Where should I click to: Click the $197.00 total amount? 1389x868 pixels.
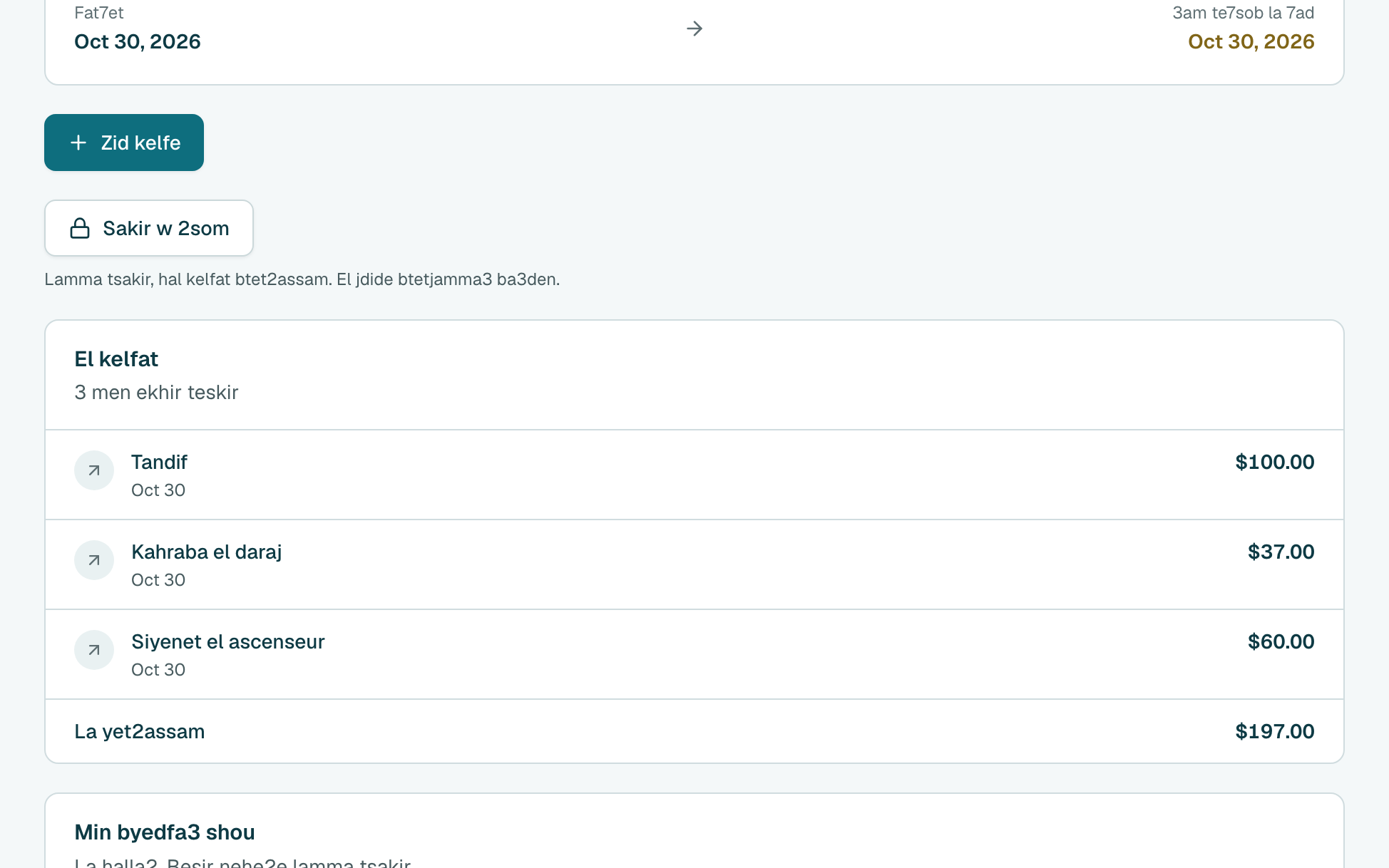coord(1275,731)
